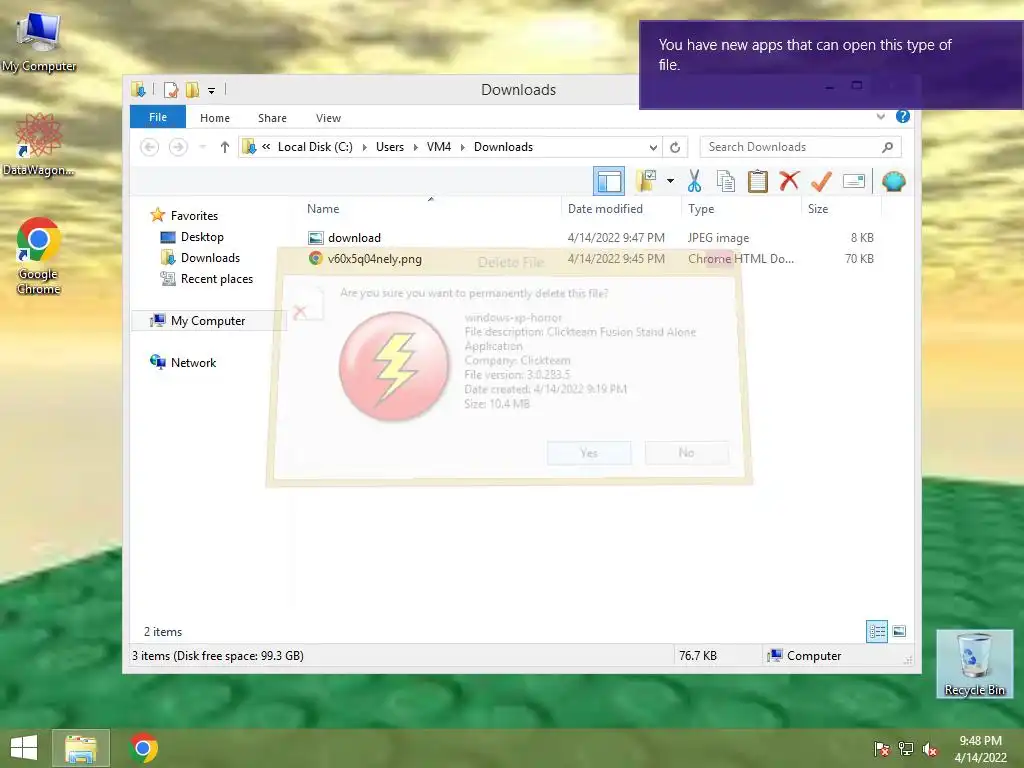This screenshot has height=768, width=1024.
Task: Go up one folder level
Action: [x=225, y=147]
